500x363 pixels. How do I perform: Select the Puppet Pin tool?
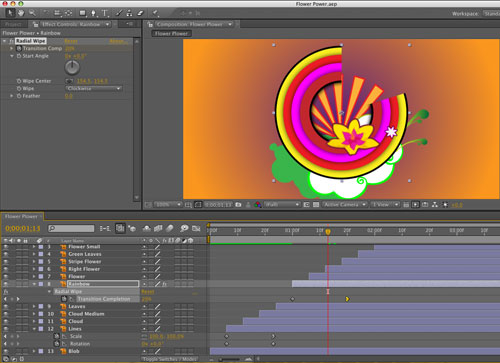155,13
